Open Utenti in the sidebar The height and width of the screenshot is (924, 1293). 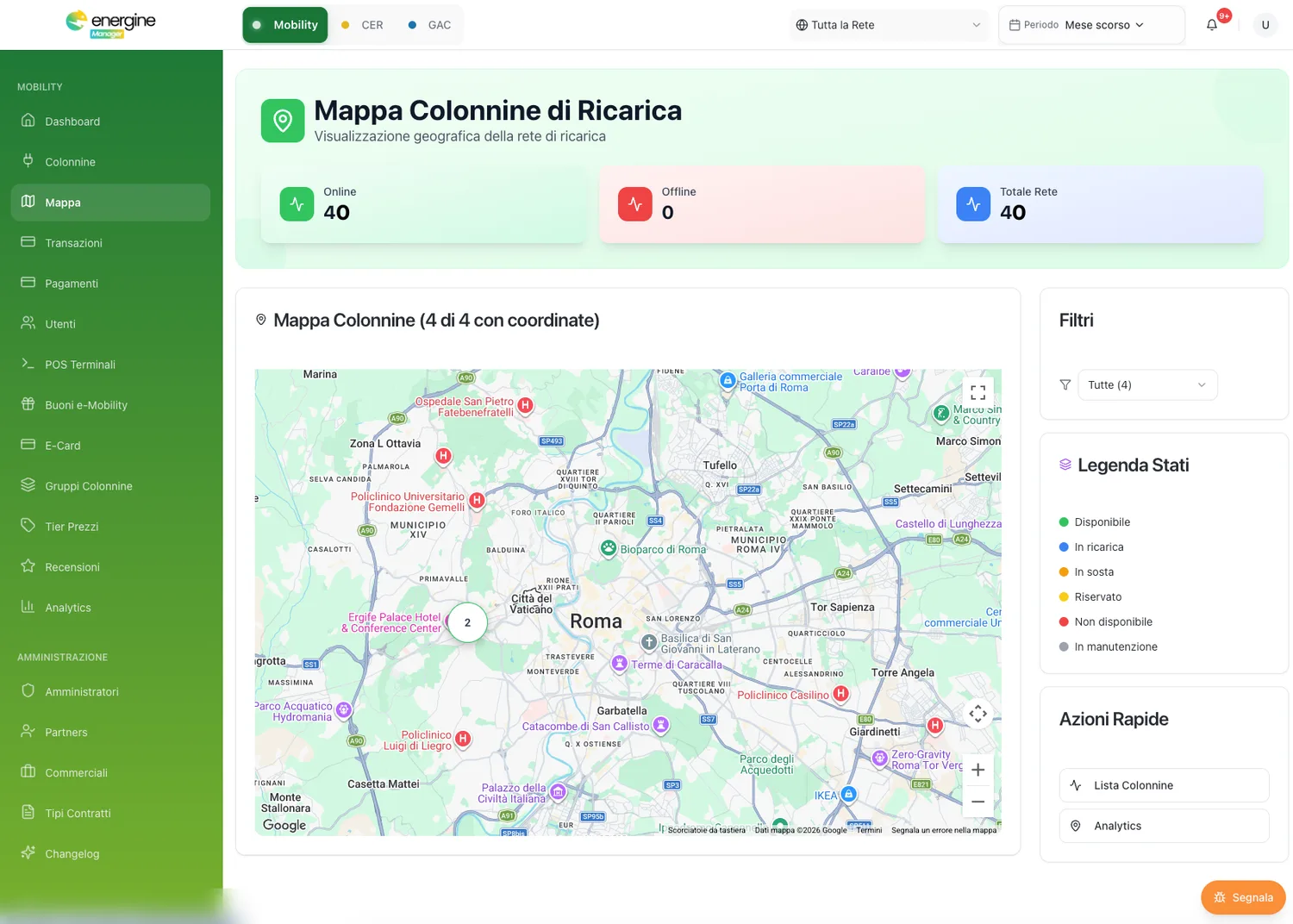coord(110,324)
